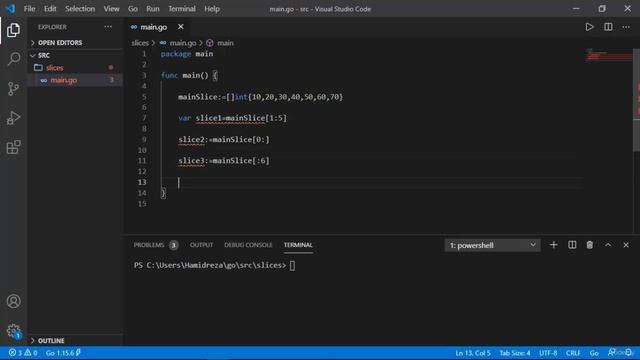
Task: Maximize the panel with up chevron
Action: 608,245
